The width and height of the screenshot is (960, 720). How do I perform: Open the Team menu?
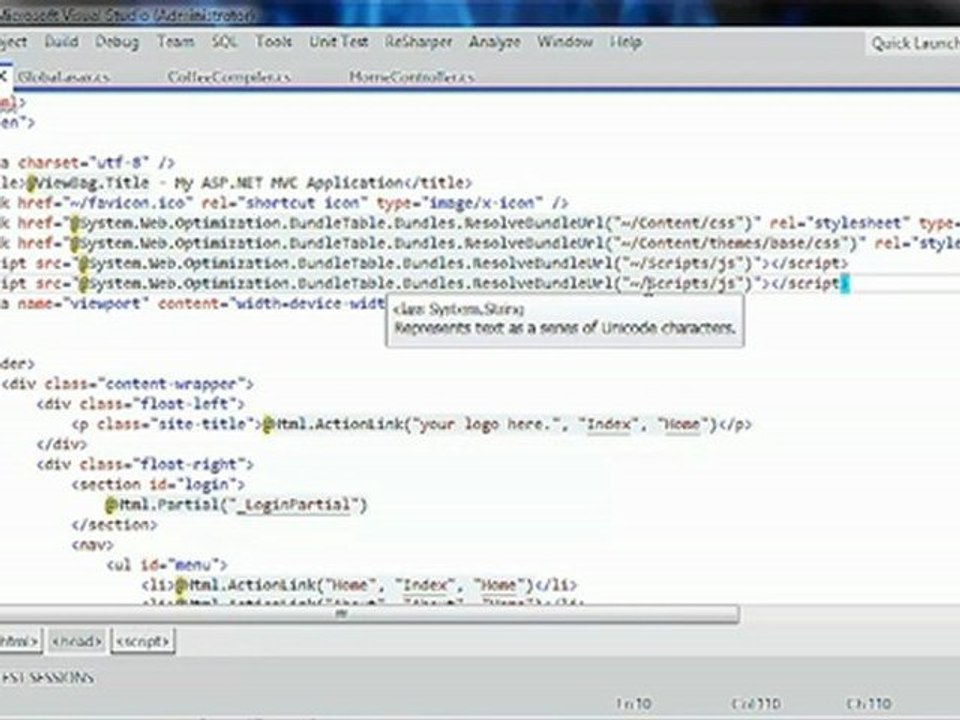tap(175, 42)
